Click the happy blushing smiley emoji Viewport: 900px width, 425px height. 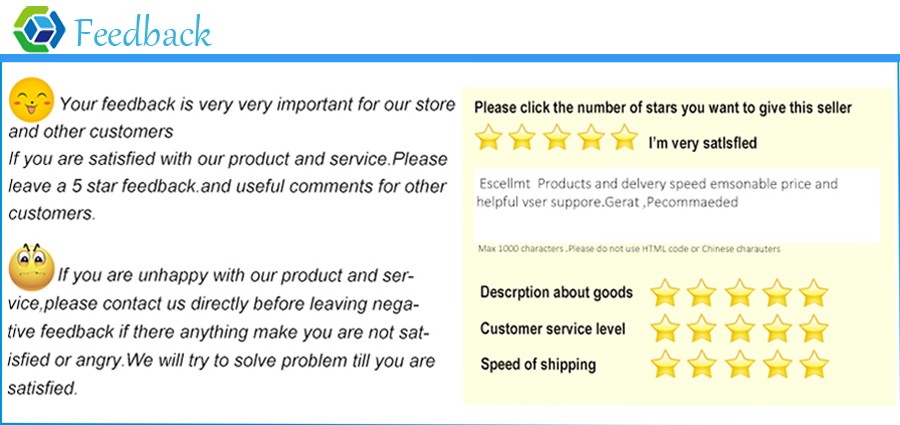30,99
